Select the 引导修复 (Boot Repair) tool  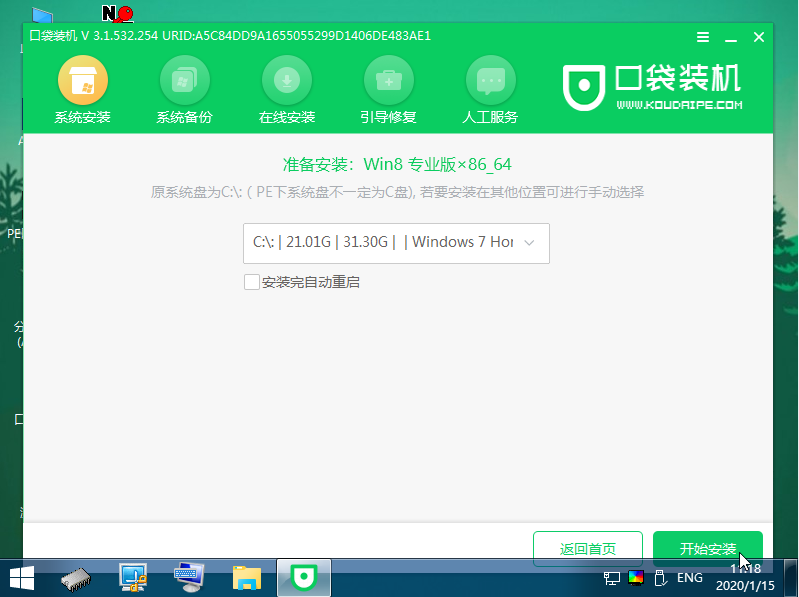[x=388, y=92]
